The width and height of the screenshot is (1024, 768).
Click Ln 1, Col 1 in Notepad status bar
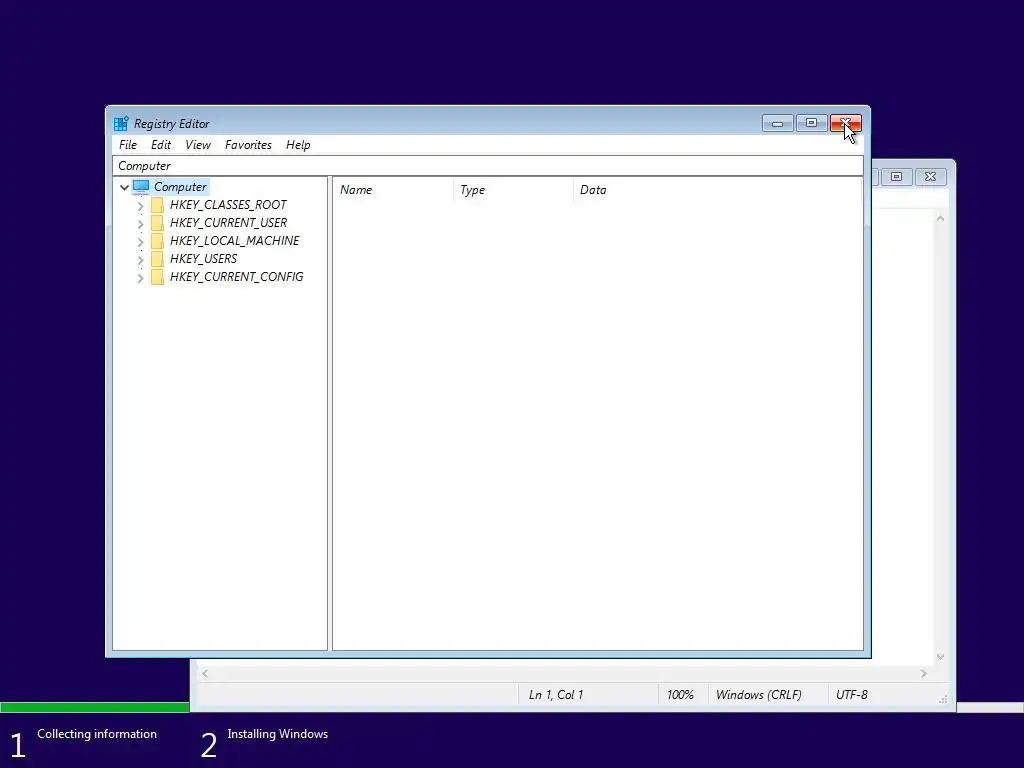pos(556,695)
